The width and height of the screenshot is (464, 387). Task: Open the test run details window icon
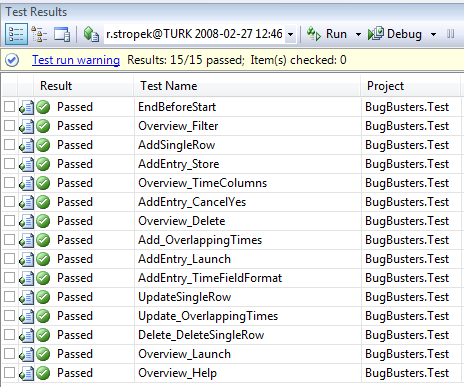pos(62,34)
